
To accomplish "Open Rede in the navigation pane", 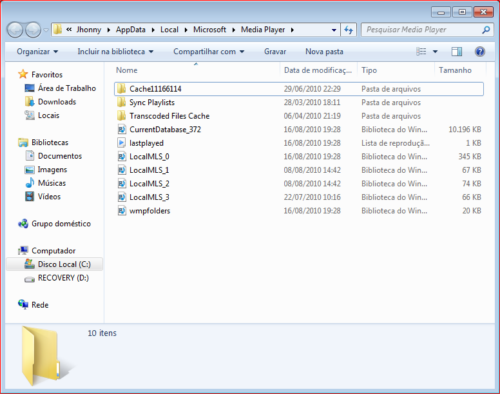I will point(40,305).
